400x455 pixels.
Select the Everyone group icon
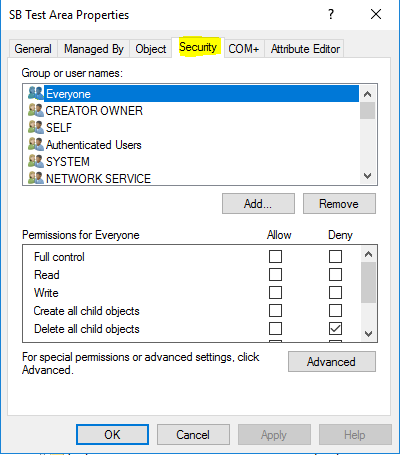[x=36, y=93]
